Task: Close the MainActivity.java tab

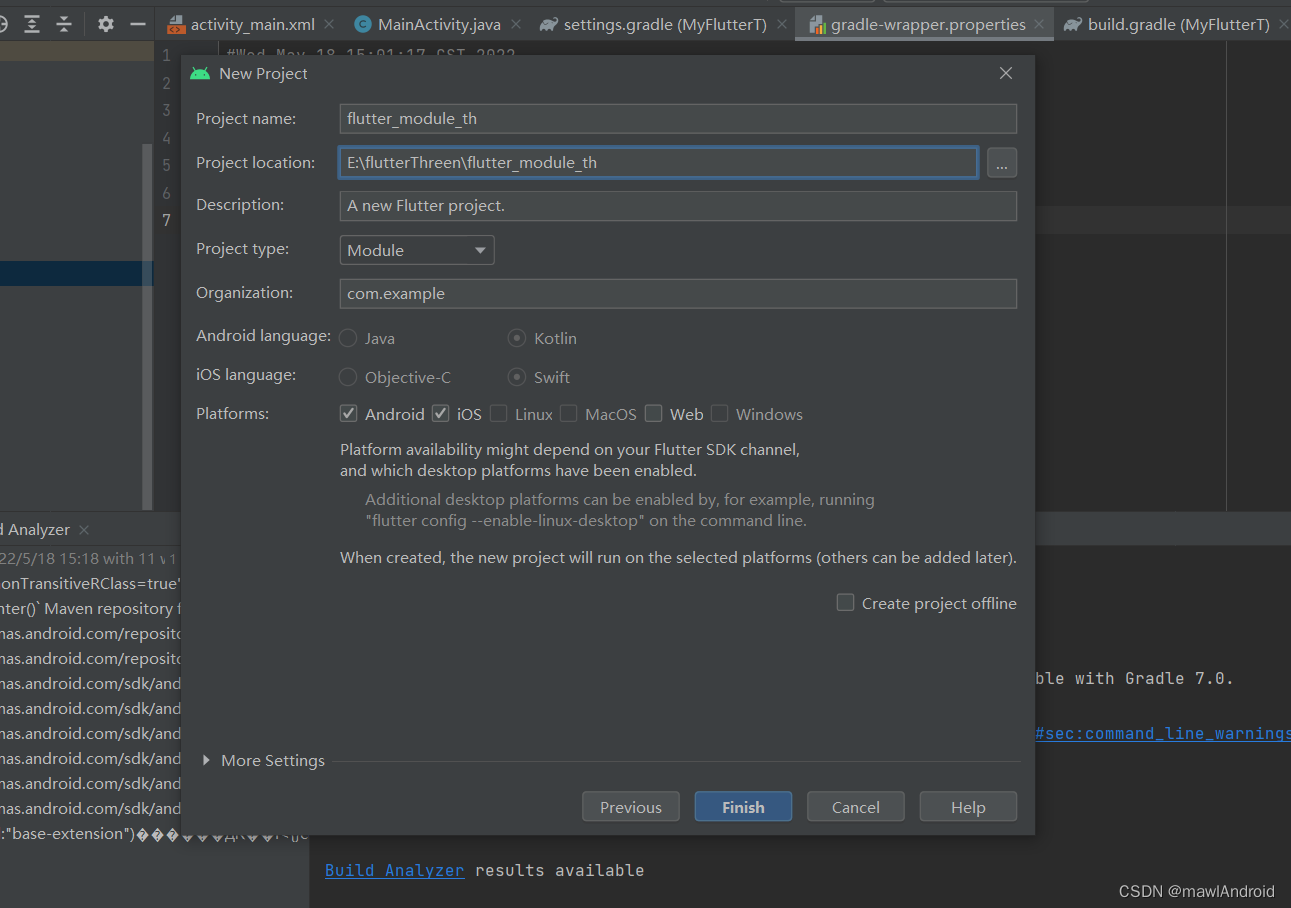Action: coord(516,24)
